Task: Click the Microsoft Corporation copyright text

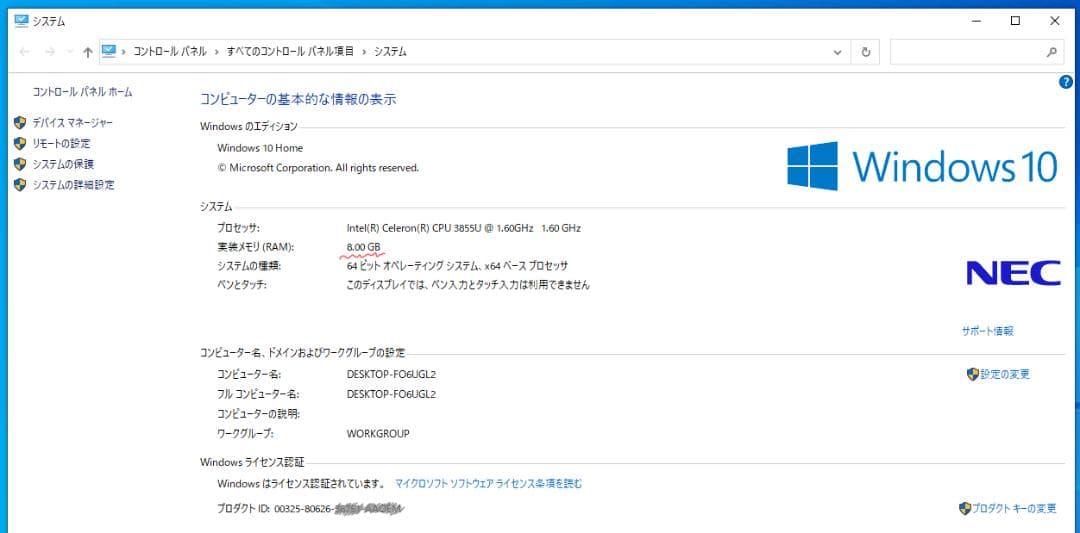Action: pos(318,167)
